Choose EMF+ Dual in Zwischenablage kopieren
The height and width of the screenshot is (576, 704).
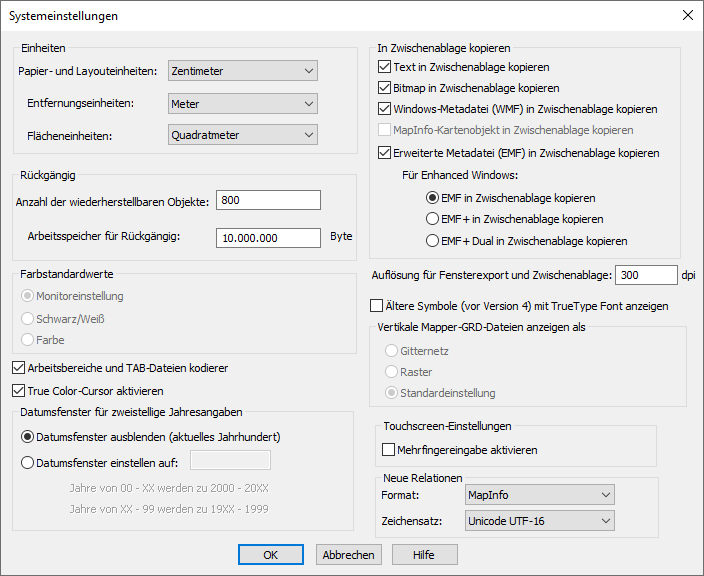click(x=432, y=240)
